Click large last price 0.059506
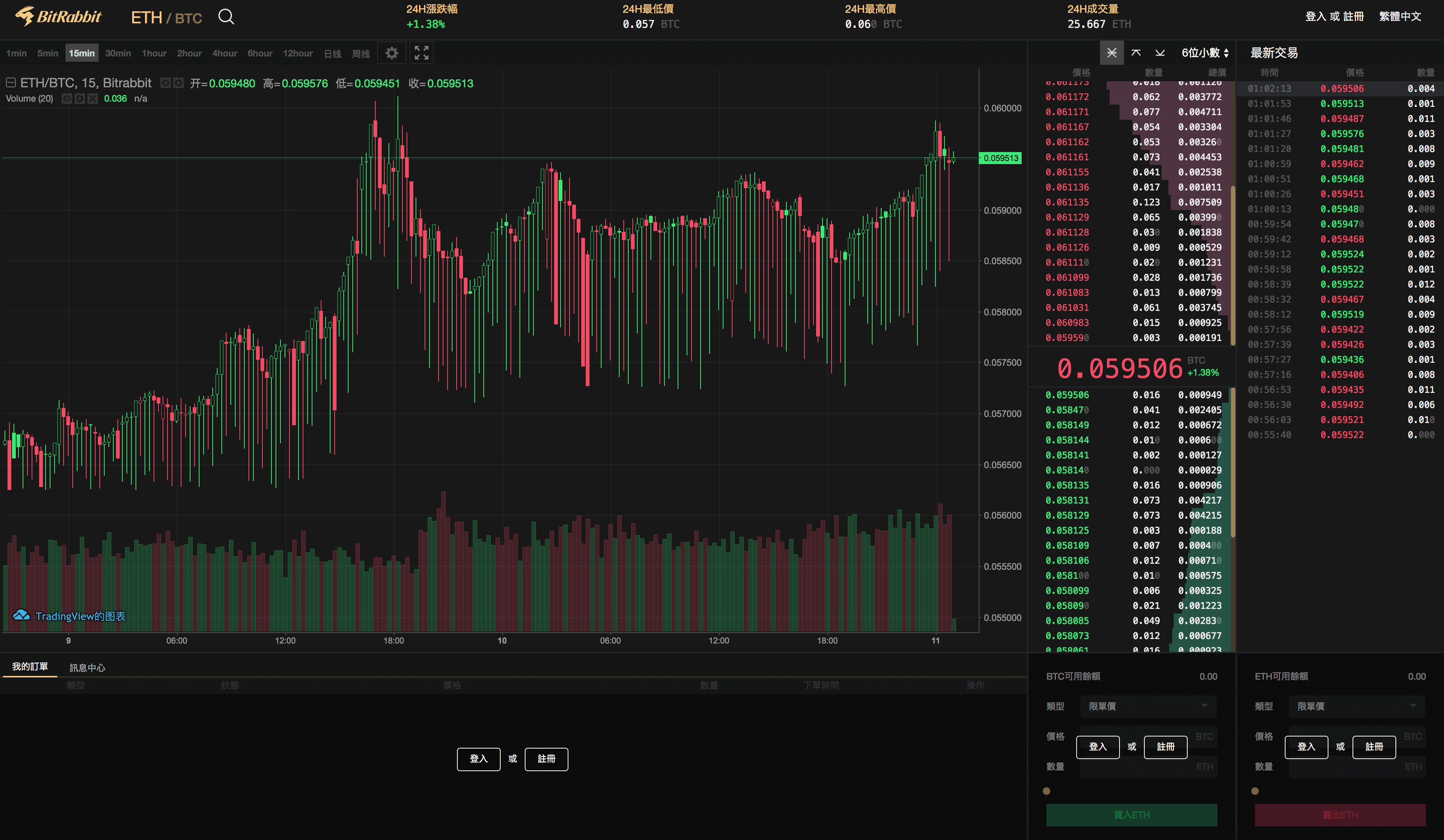1444x840 pixels. click(1119, 368)
